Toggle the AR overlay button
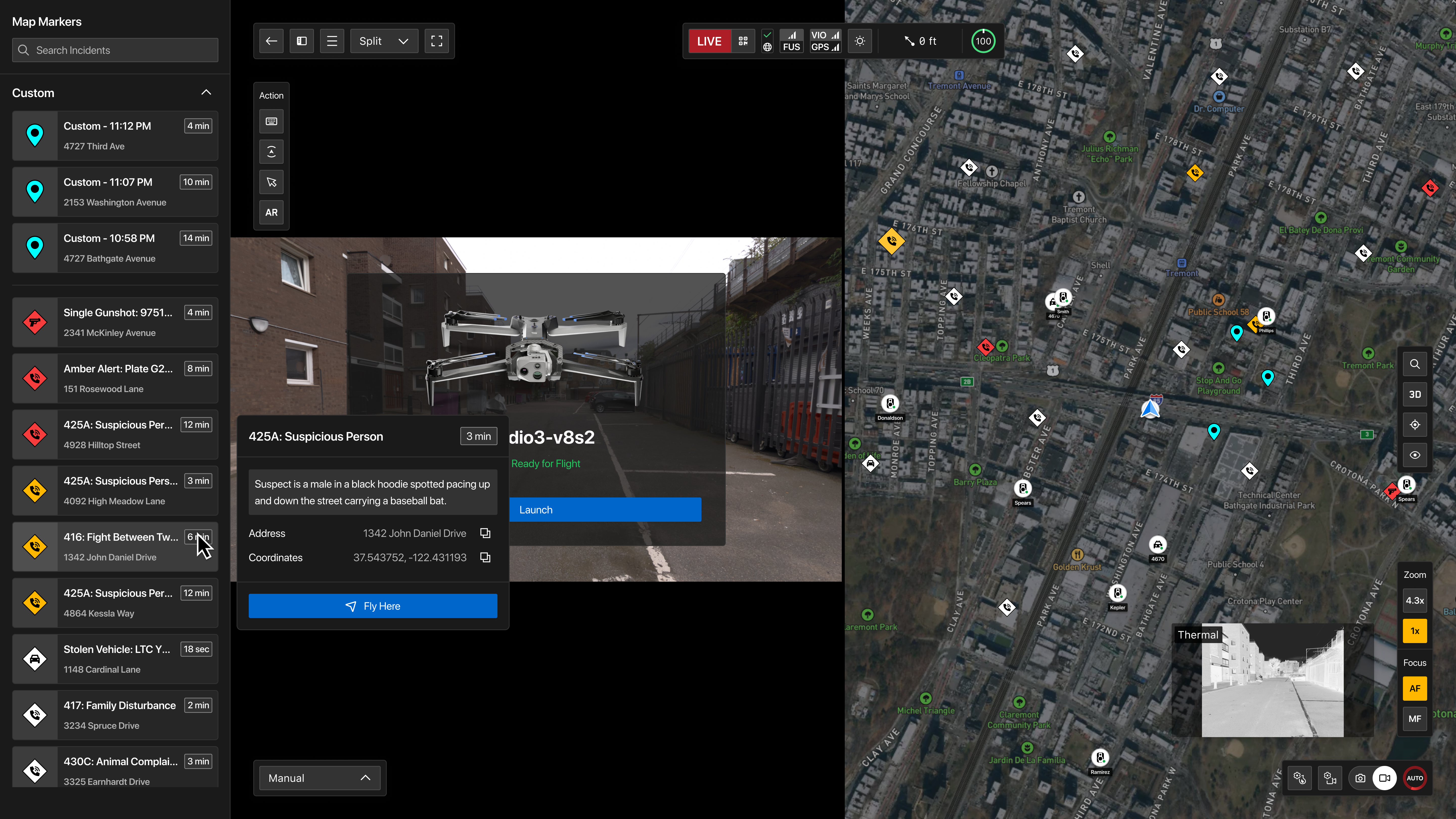The height and width of the screenshot is (819, 1456). tap(271, 213)
